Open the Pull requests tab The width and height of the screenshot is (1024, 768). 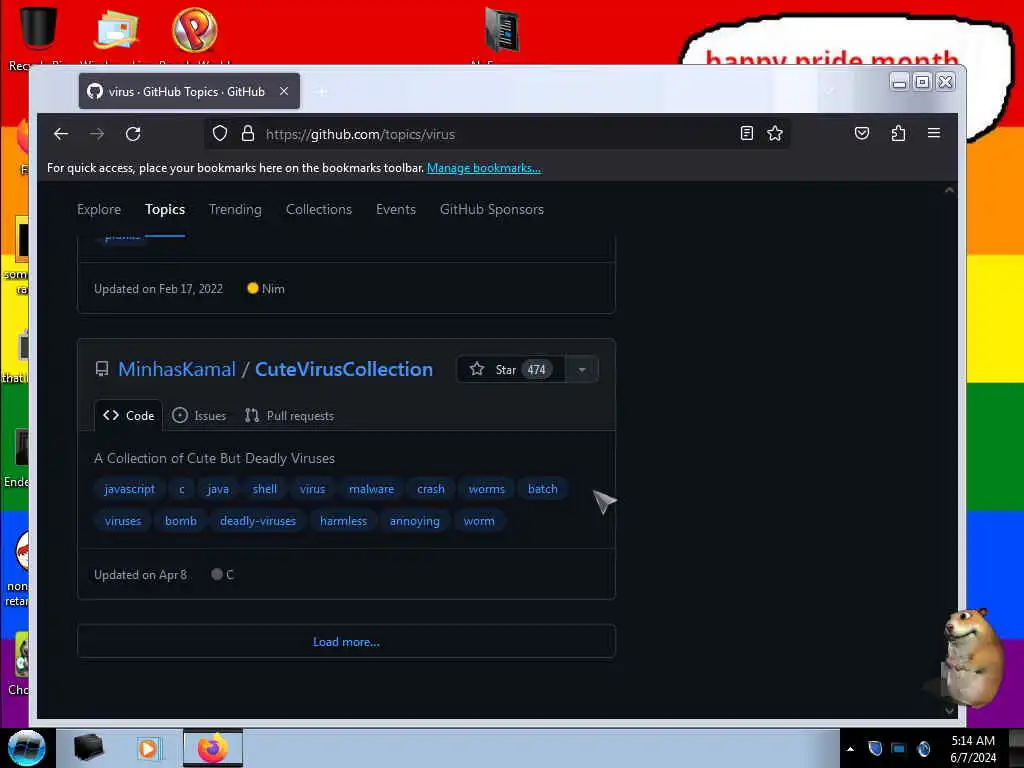pos(289,415)
